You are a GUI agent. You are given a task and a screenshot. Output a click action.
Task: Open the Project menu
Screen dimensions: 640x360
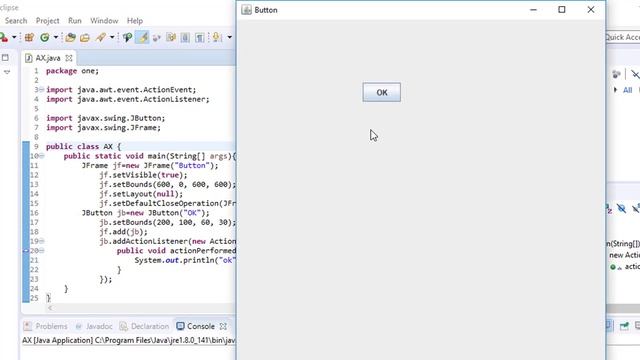(47, 20)
